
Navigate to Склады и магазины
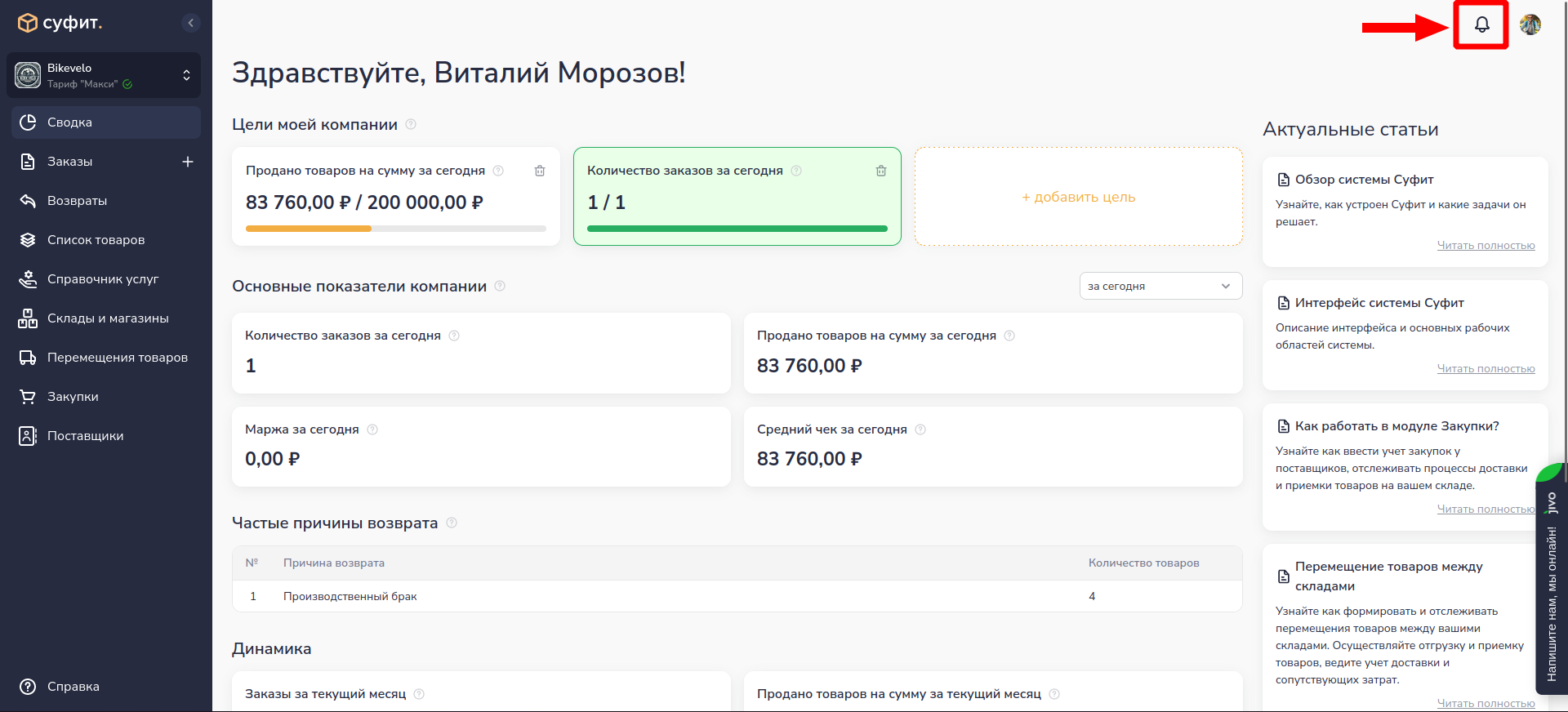(106, 318)
